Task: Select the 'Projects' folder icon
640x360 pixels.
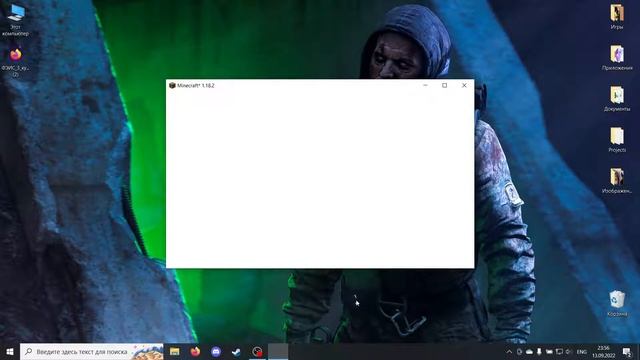Action: [x=617, y=140]
